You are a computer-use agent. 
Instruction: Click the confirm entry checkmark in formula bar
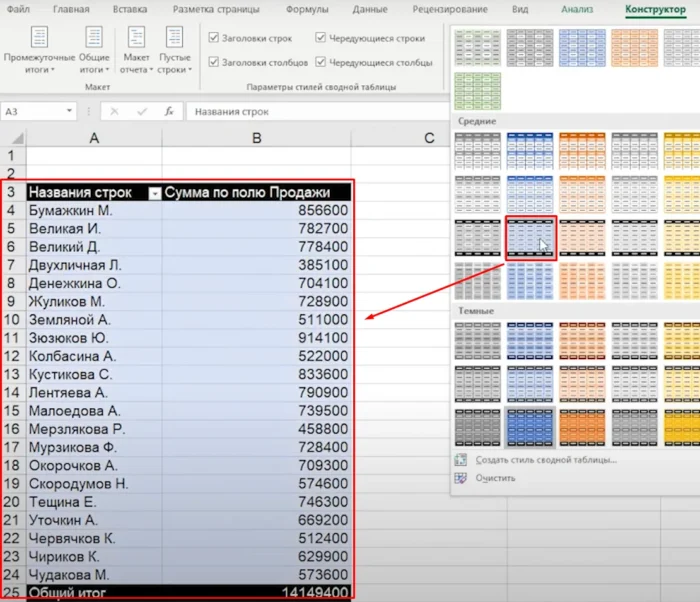click(142, 112)
